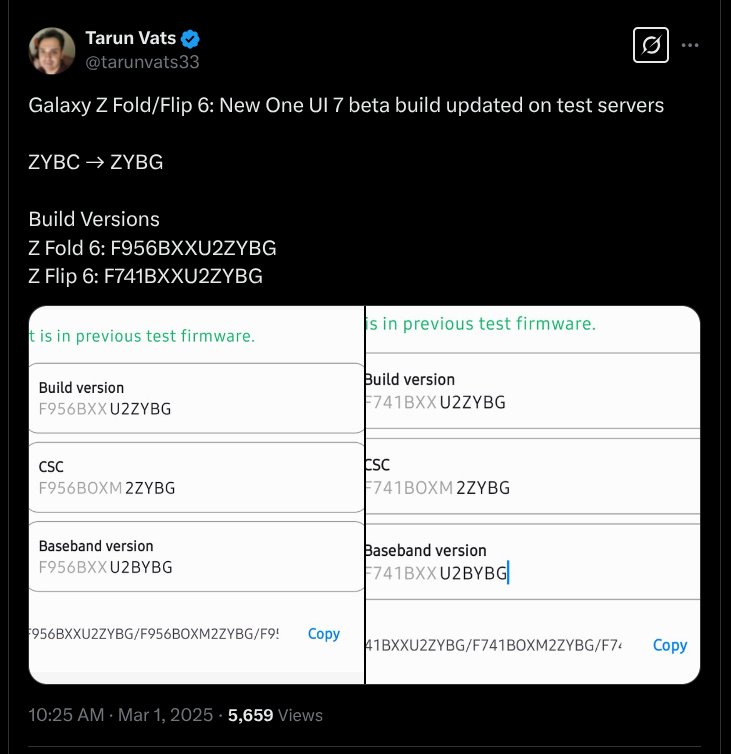Open Tarun Vats profile avatar
This screenshot has width=731, height=754.
(54, 50)
